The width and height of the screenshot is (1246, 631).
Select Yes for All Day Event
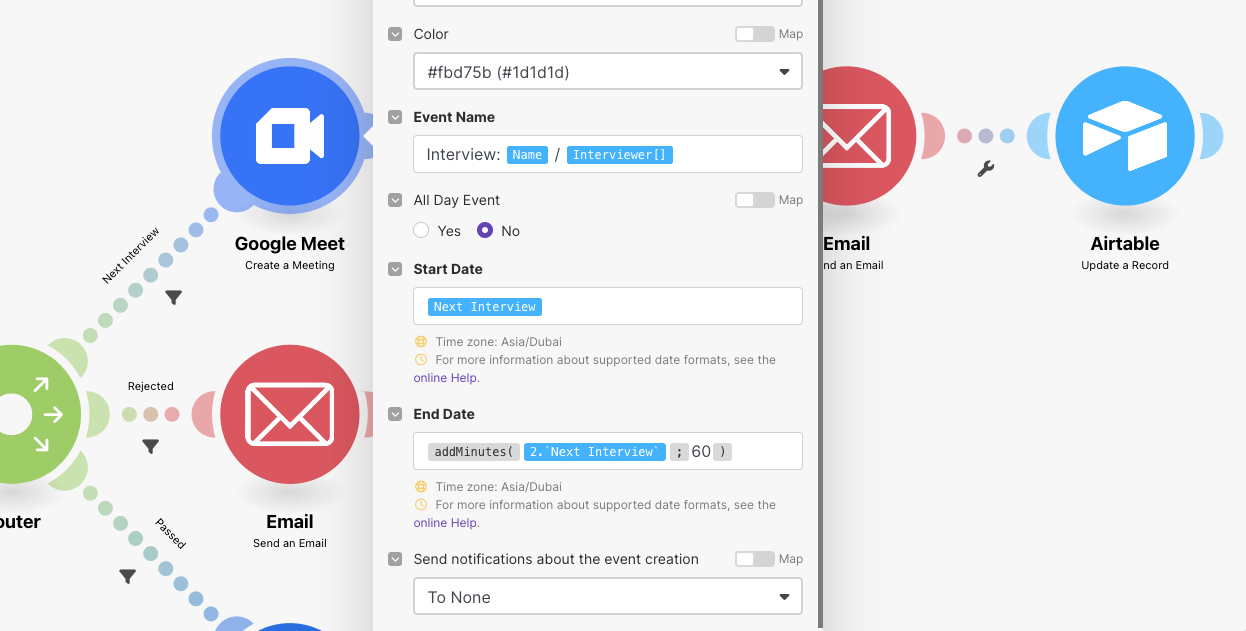[x=423, y=230]
